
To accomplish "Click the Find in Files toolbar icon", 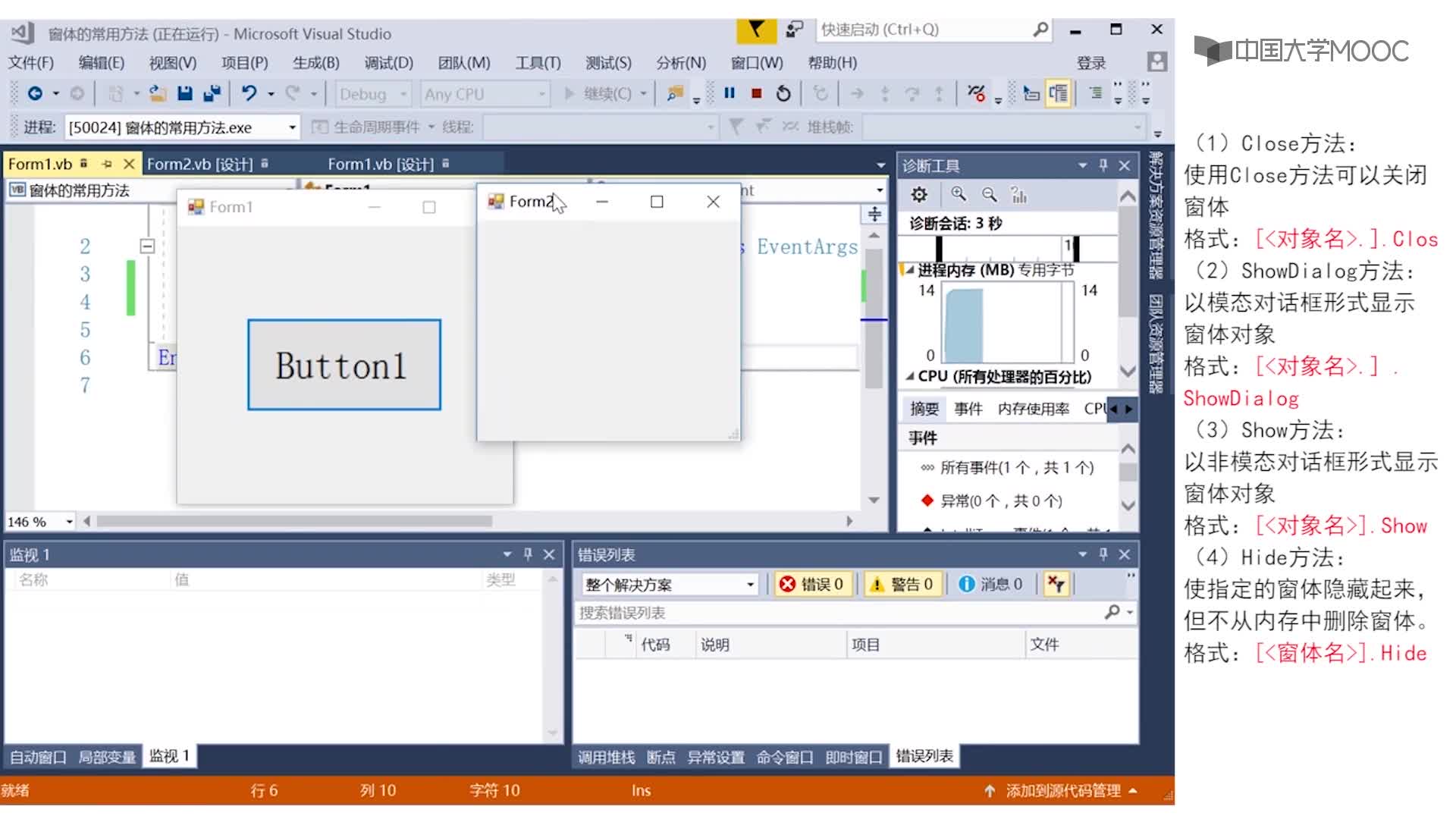I will pyautogui.click(x=674, y=93).
